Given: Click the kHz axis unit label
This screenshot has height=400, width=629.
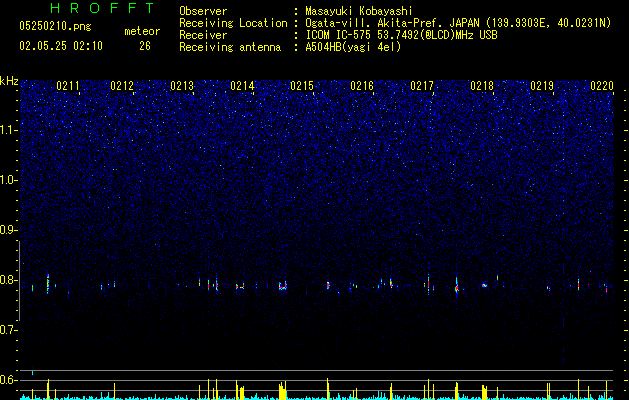Looking at the screenshot, I should click(x=9, y=81).
